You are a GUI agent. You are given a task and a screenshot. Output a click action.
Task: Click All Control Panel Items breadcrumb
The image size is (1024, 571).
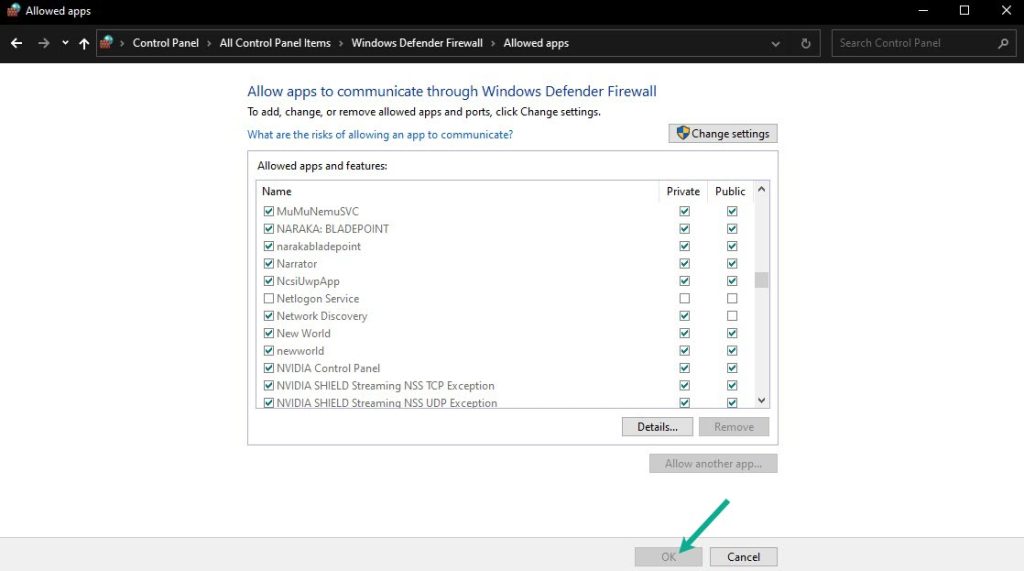[x=275, y=43]
